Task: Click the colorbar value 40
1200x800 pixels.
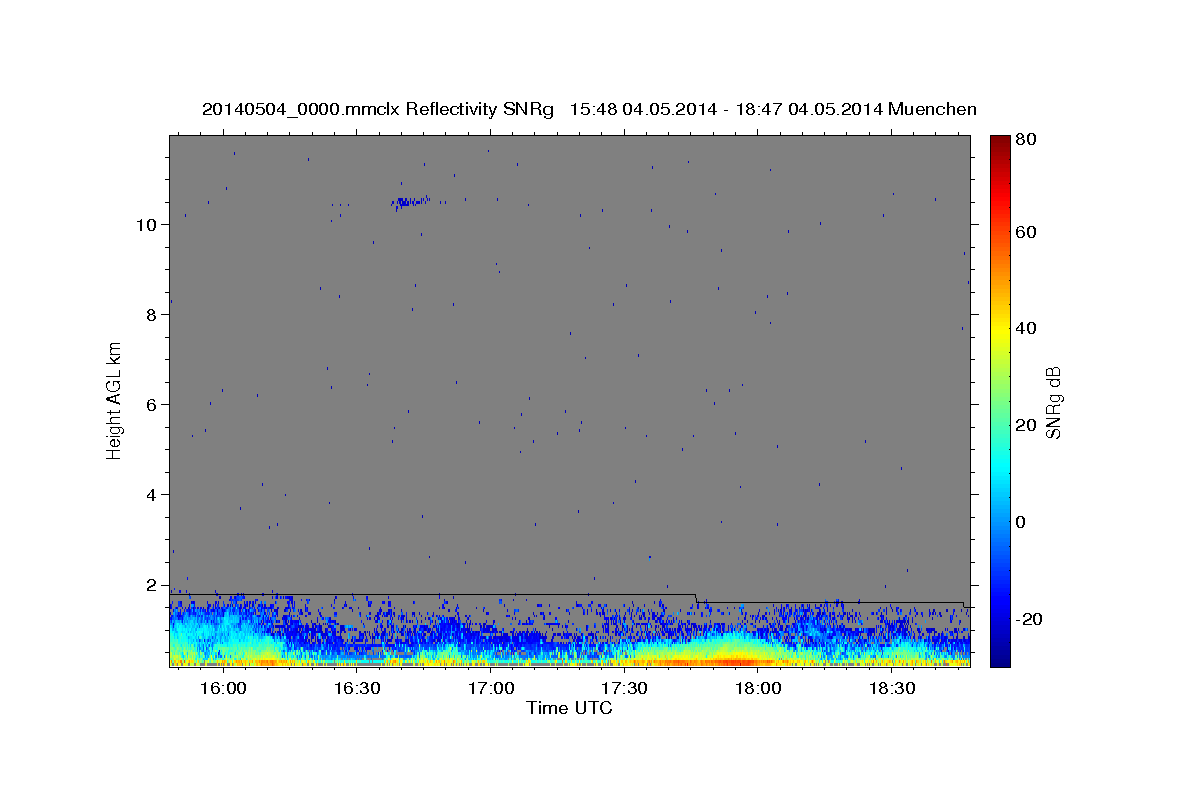Action: [1026, 329]
